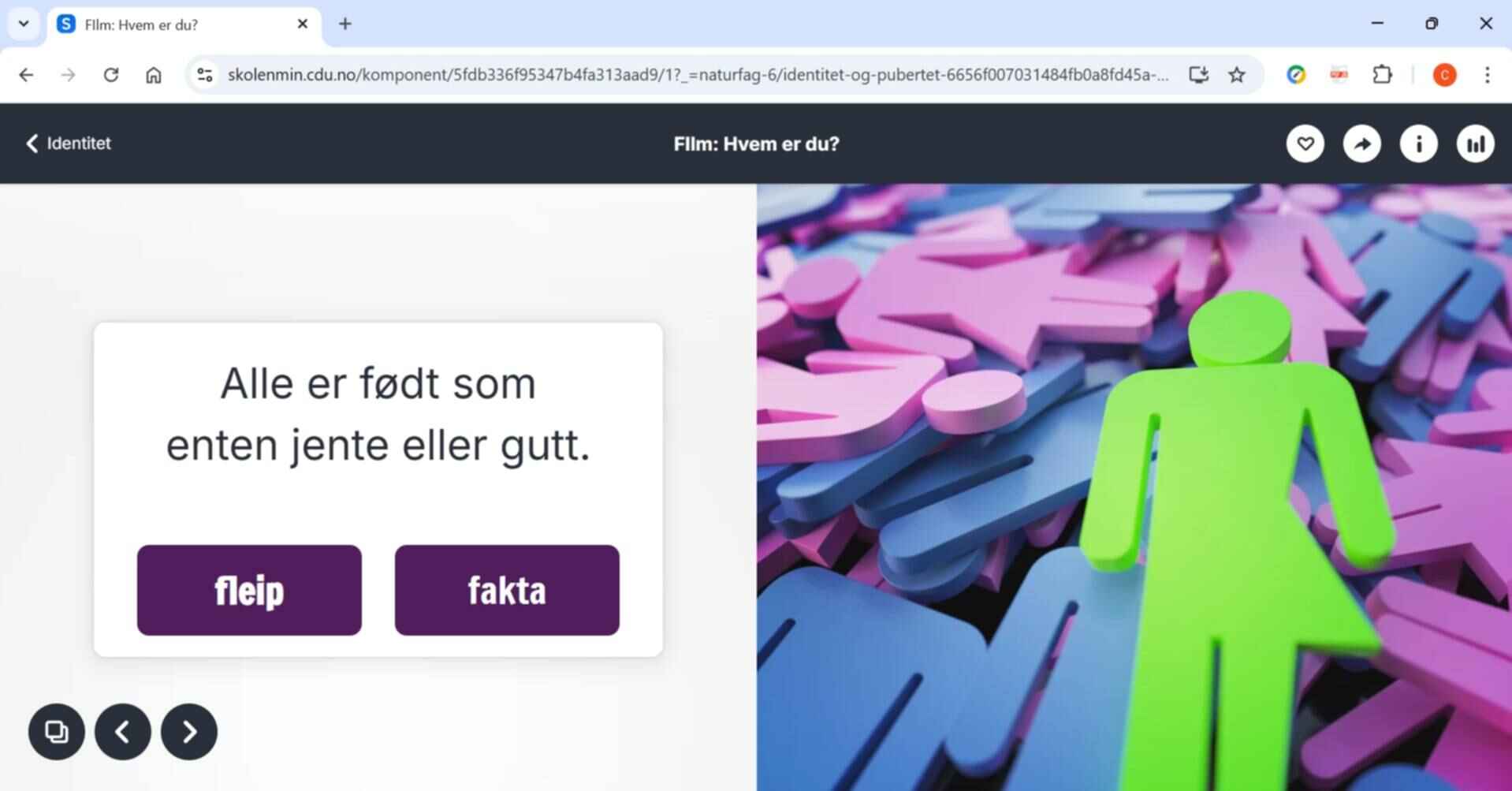Open a new browser tab

coord(345,24)
